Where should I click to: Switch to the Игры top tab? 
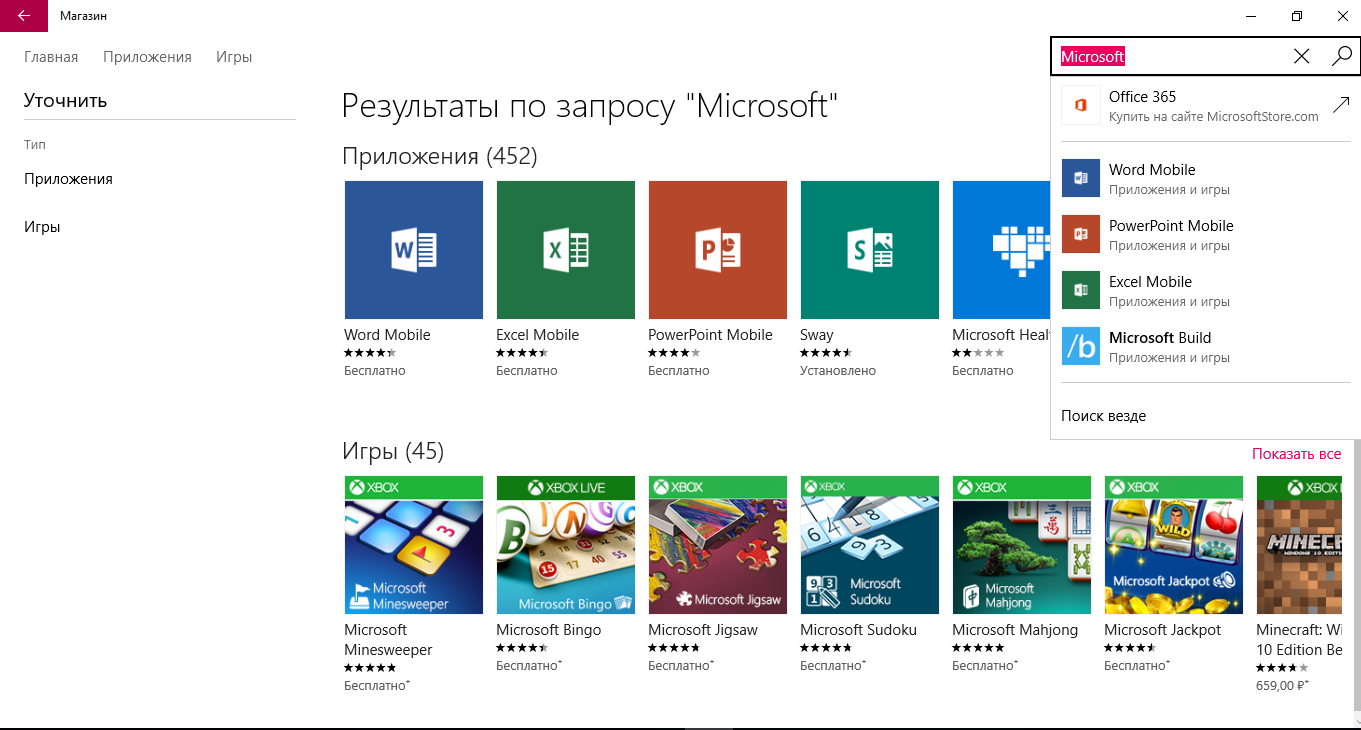click(x=234, y=57)
